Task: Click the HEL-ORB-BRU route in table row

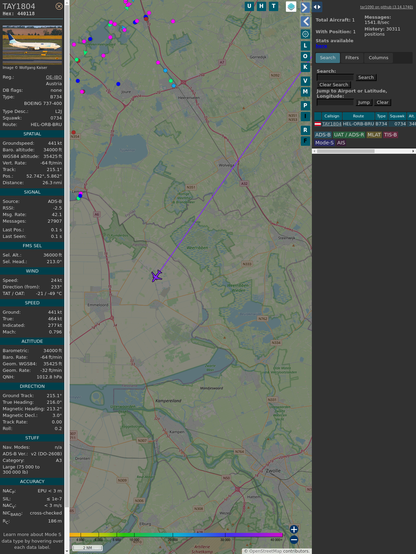Action: click(358, 124)
